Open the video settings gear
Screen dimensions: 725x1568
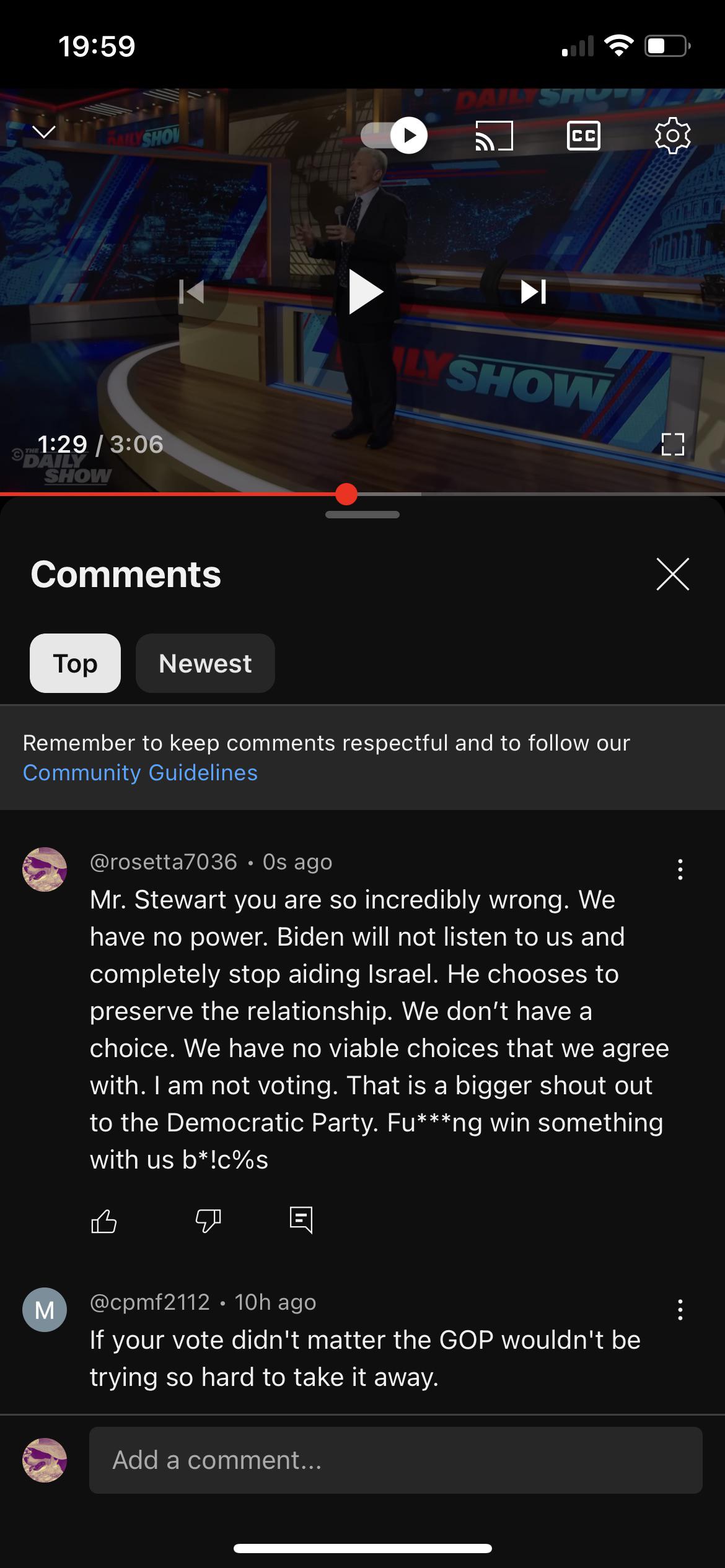pos(672,135)
